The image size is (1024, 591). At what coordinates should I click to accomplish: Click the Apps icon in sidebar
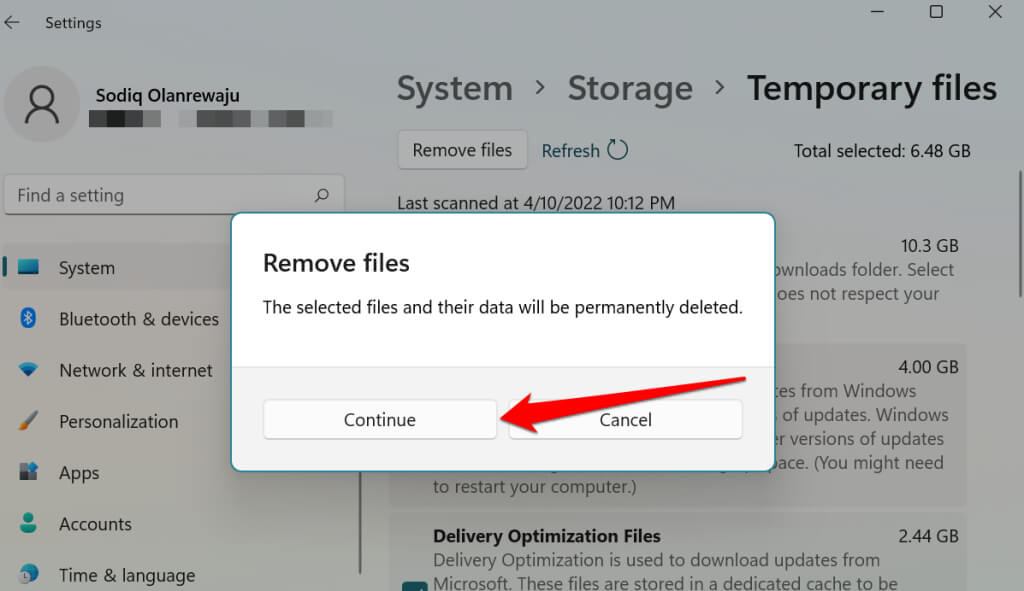(28, 472)
